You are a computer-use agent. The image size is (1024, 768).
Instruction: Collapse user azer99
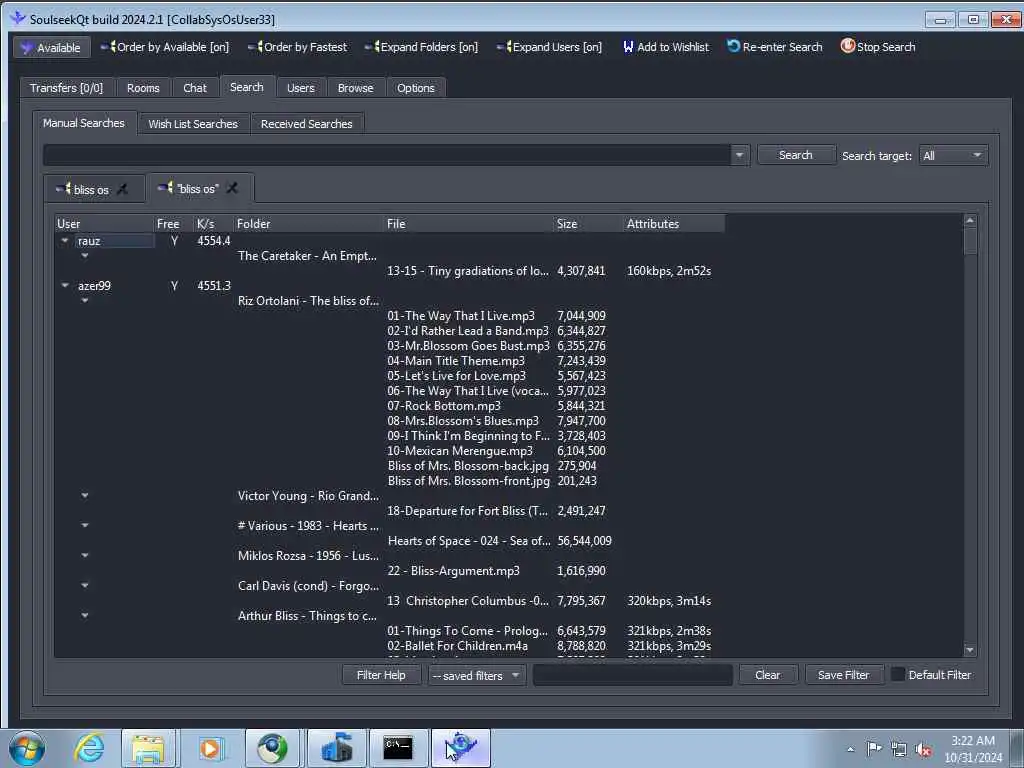[x=65, y=285]
